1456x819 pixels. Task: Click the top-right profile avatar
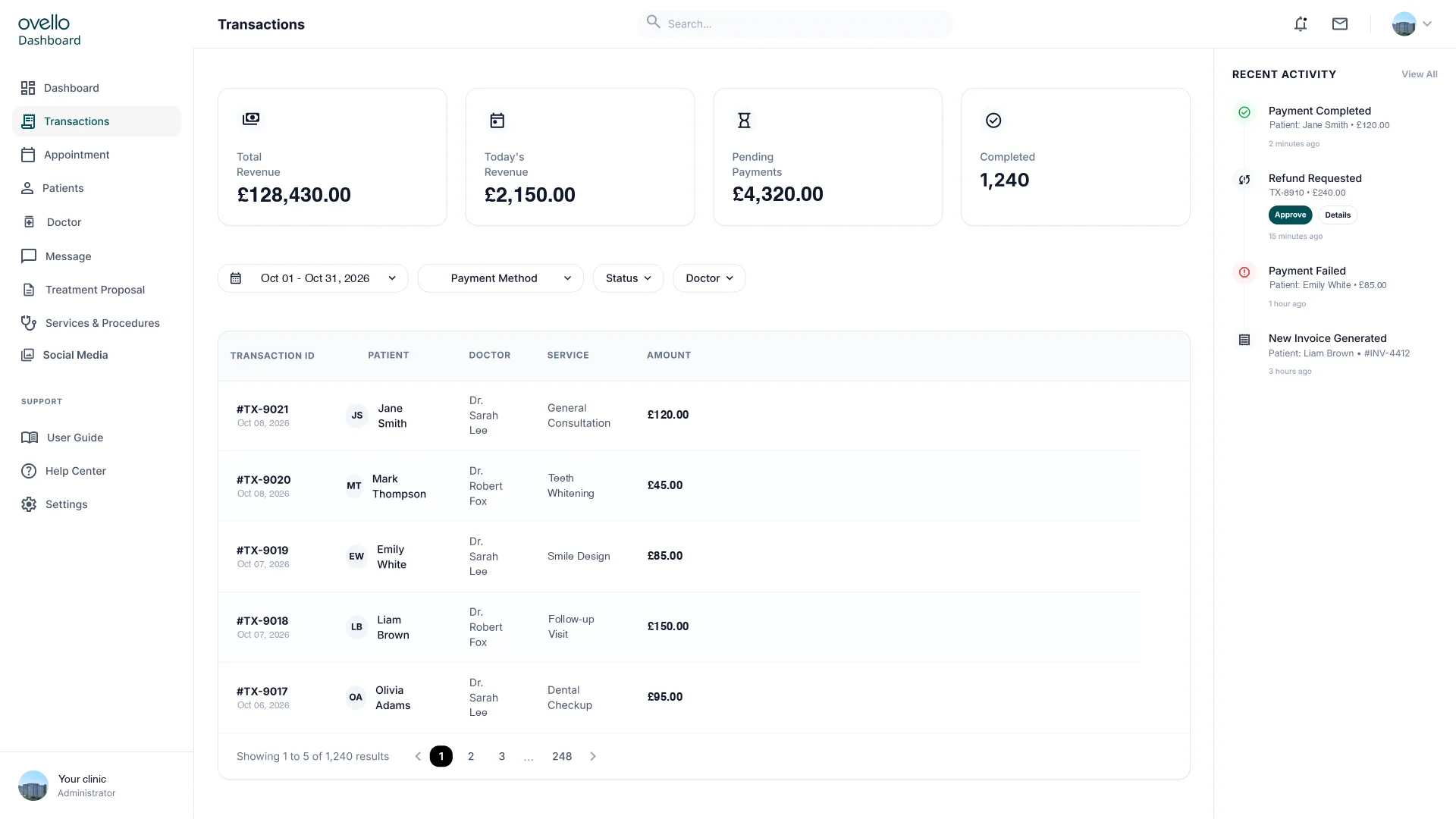pos(1404,24)
